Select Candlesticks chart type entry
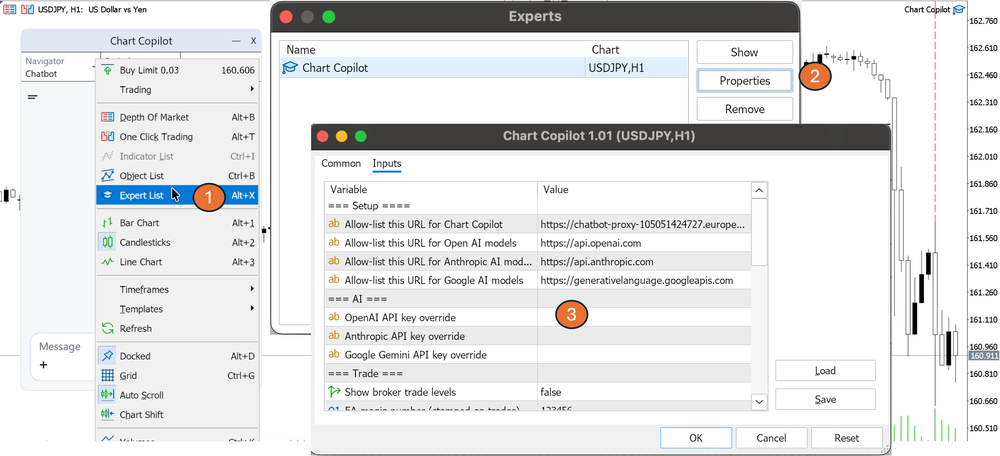Image resolution: width=1000 pixels, height=456 pixels. (x=178, y=242)
